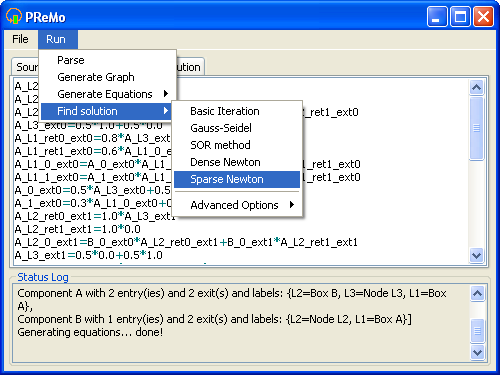
Task: Click Status Log scroll down arrow
Action: (477, 353)
